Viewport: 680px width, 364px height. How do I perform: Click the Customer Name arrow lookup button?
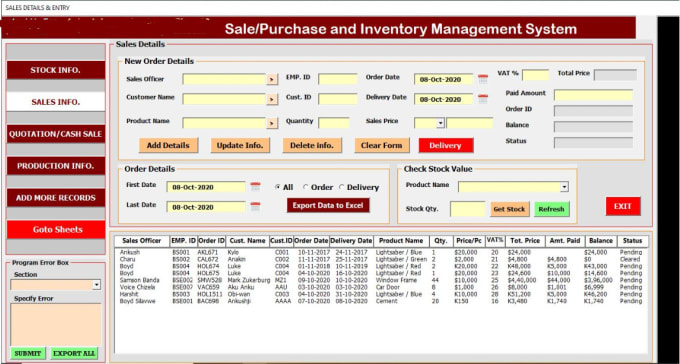coord(272,99)
